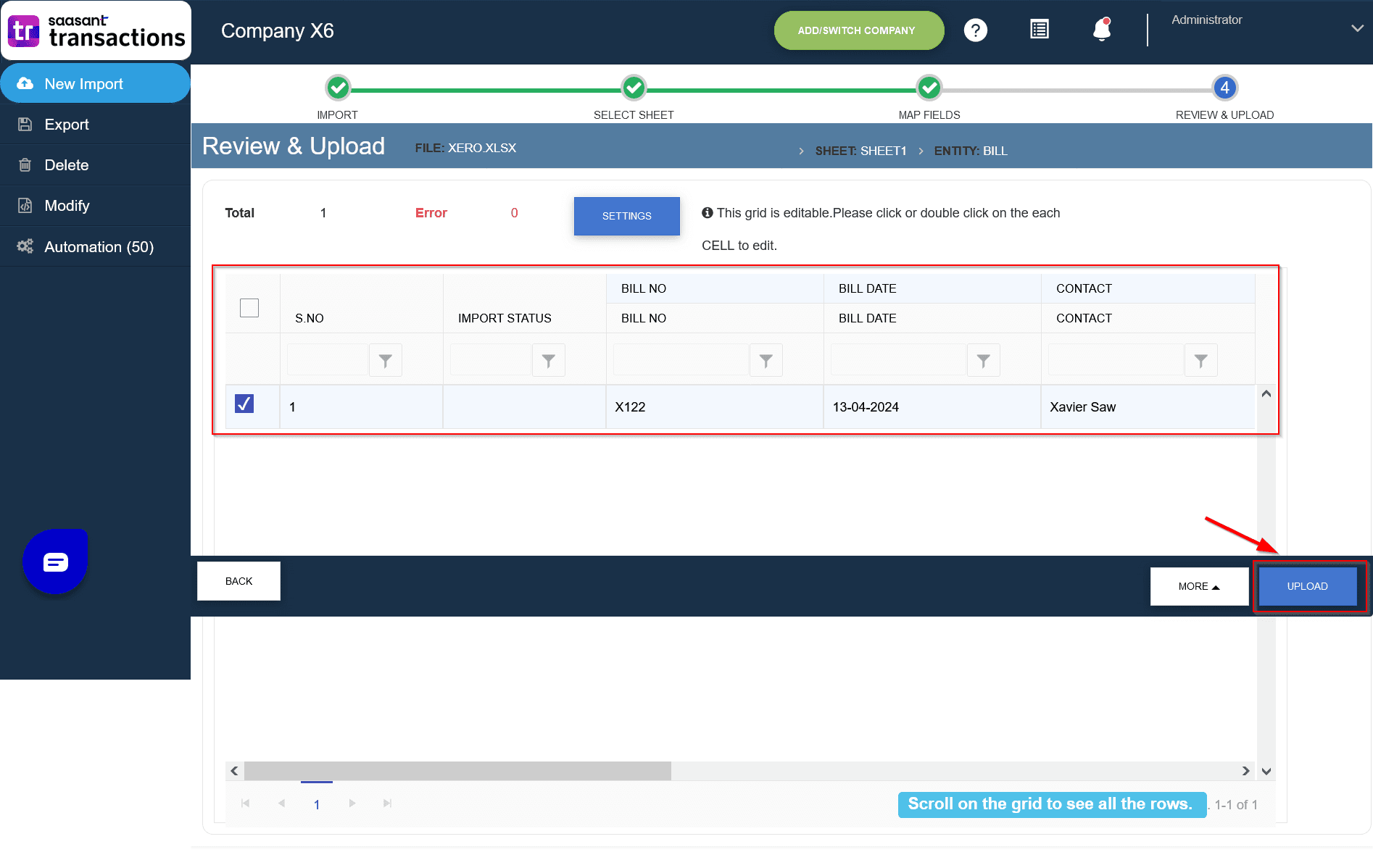The width and height of the screenshot is (1373, 868).
Task: Click the Select Sheet step checkmark
Action: click(634, 88)
